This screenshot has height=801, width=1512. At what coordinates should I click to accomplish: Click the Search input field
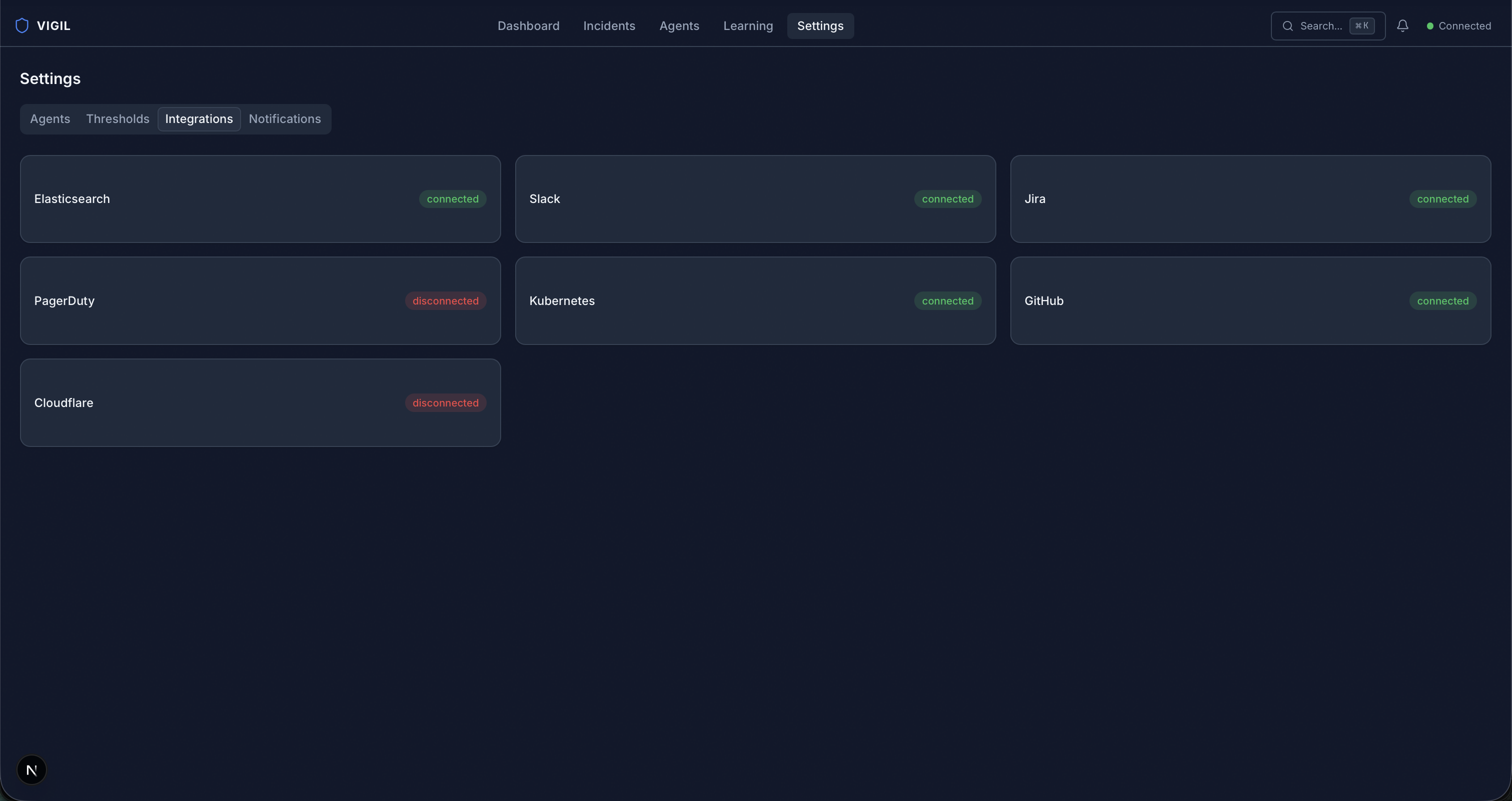[1320, 26]
